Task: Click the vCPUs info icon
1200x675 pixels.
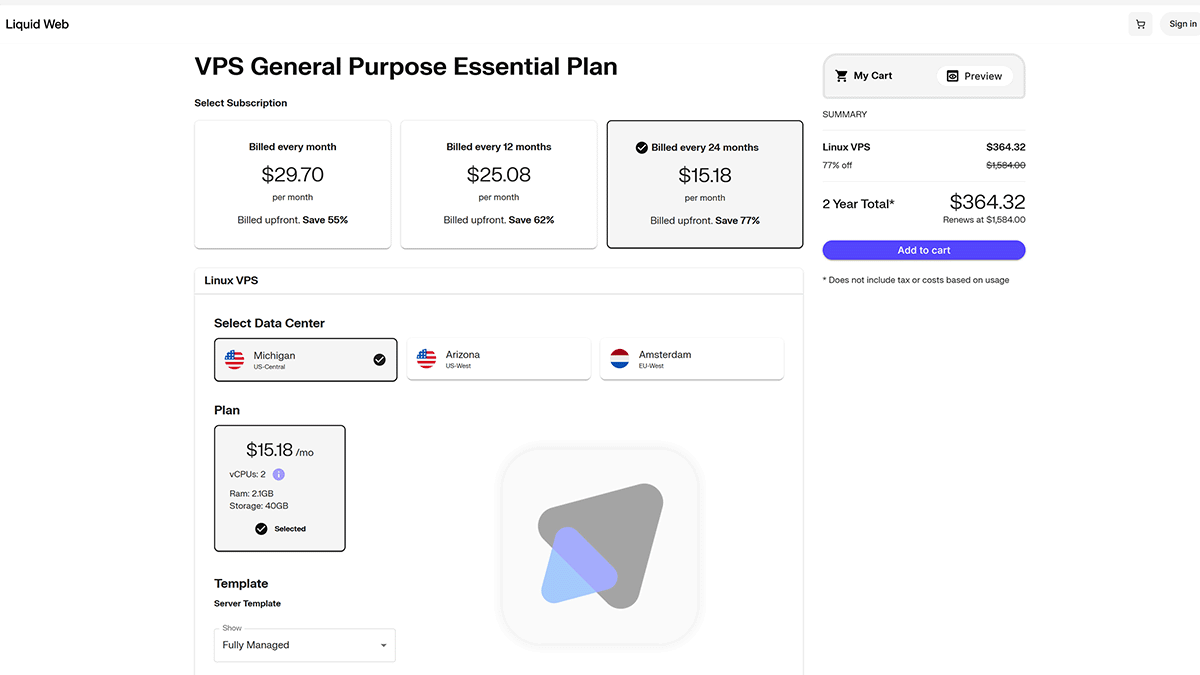Action: click(279, 474)
